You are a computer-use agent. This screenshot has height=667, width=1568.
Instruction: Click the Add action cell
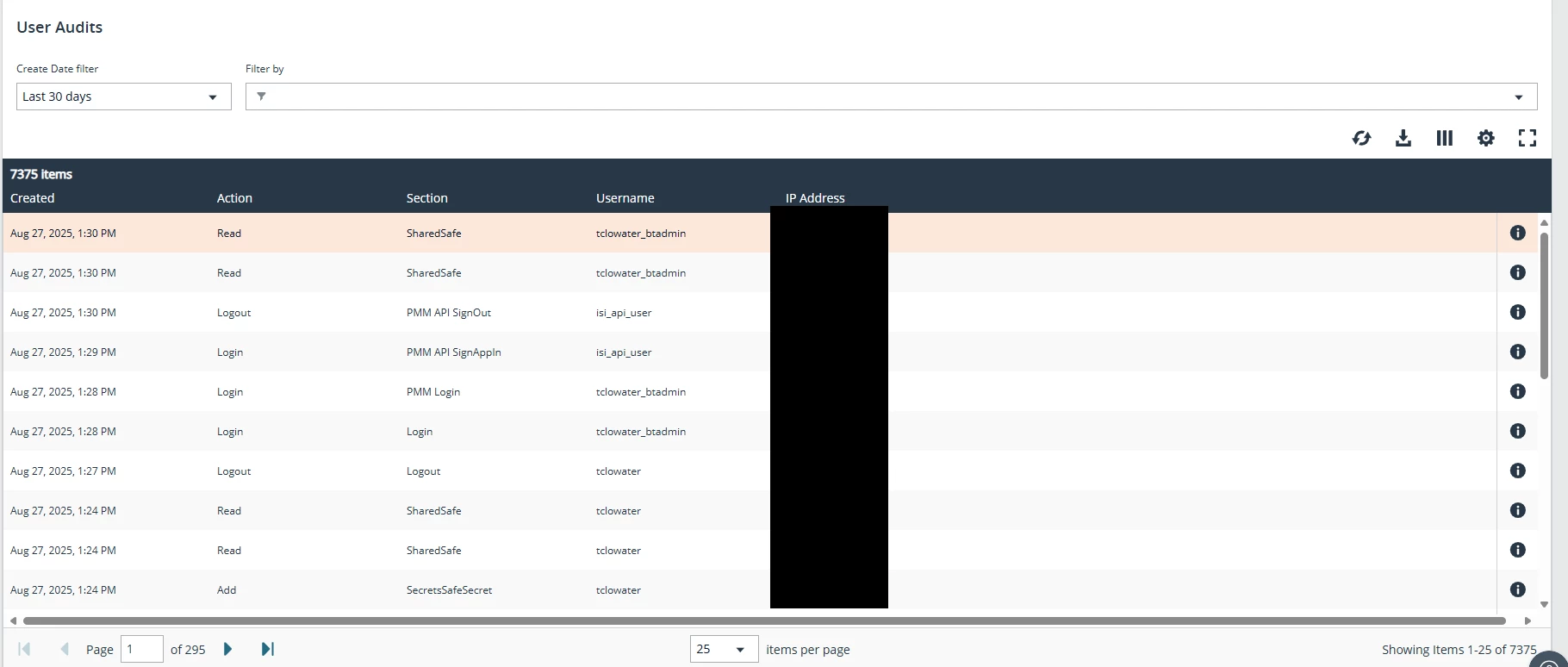(227, 590)
